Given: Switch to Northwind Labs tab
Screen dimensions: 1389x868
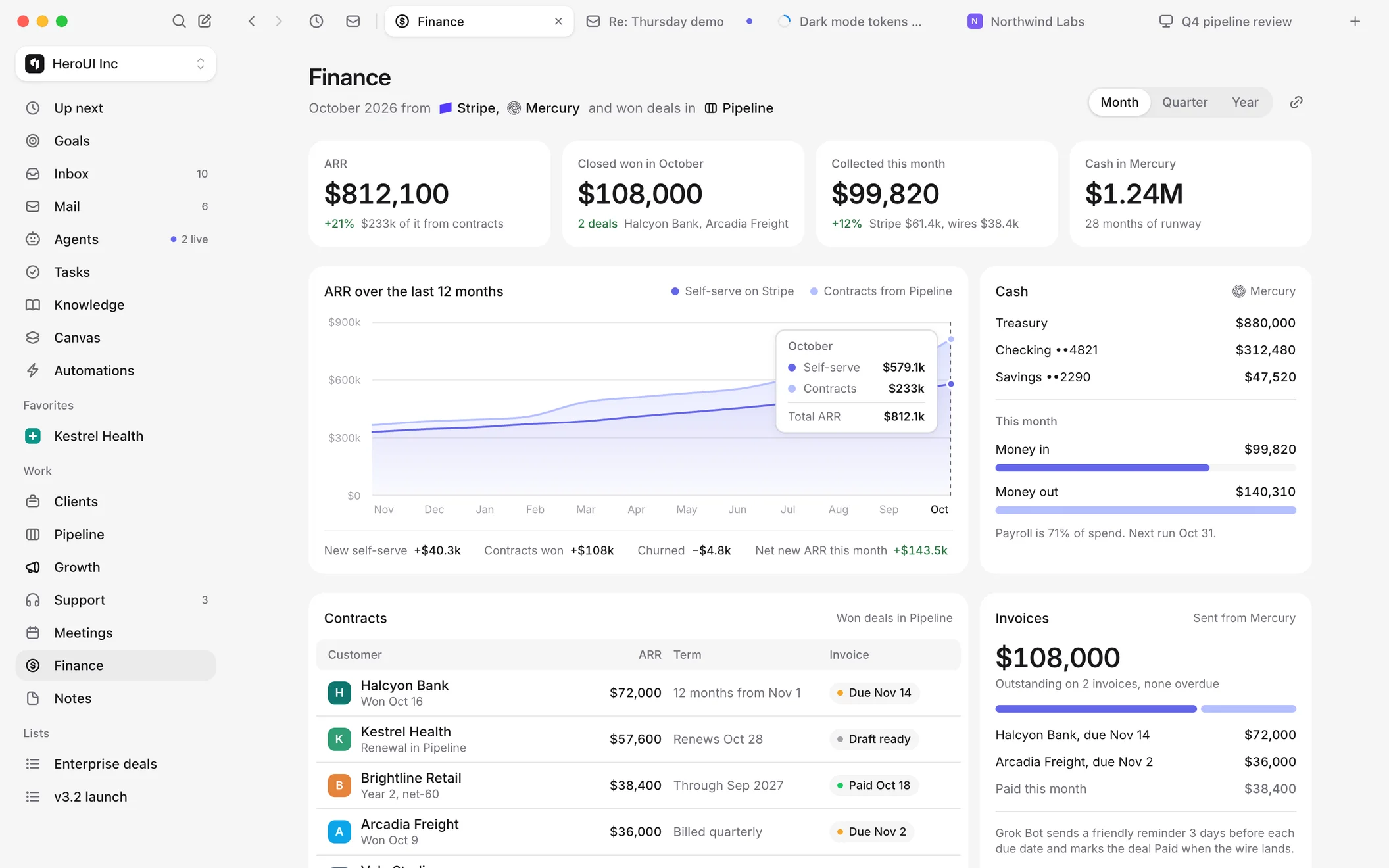Looking at the screenshot, I should pyautogui.click(x=1050, y=21).
